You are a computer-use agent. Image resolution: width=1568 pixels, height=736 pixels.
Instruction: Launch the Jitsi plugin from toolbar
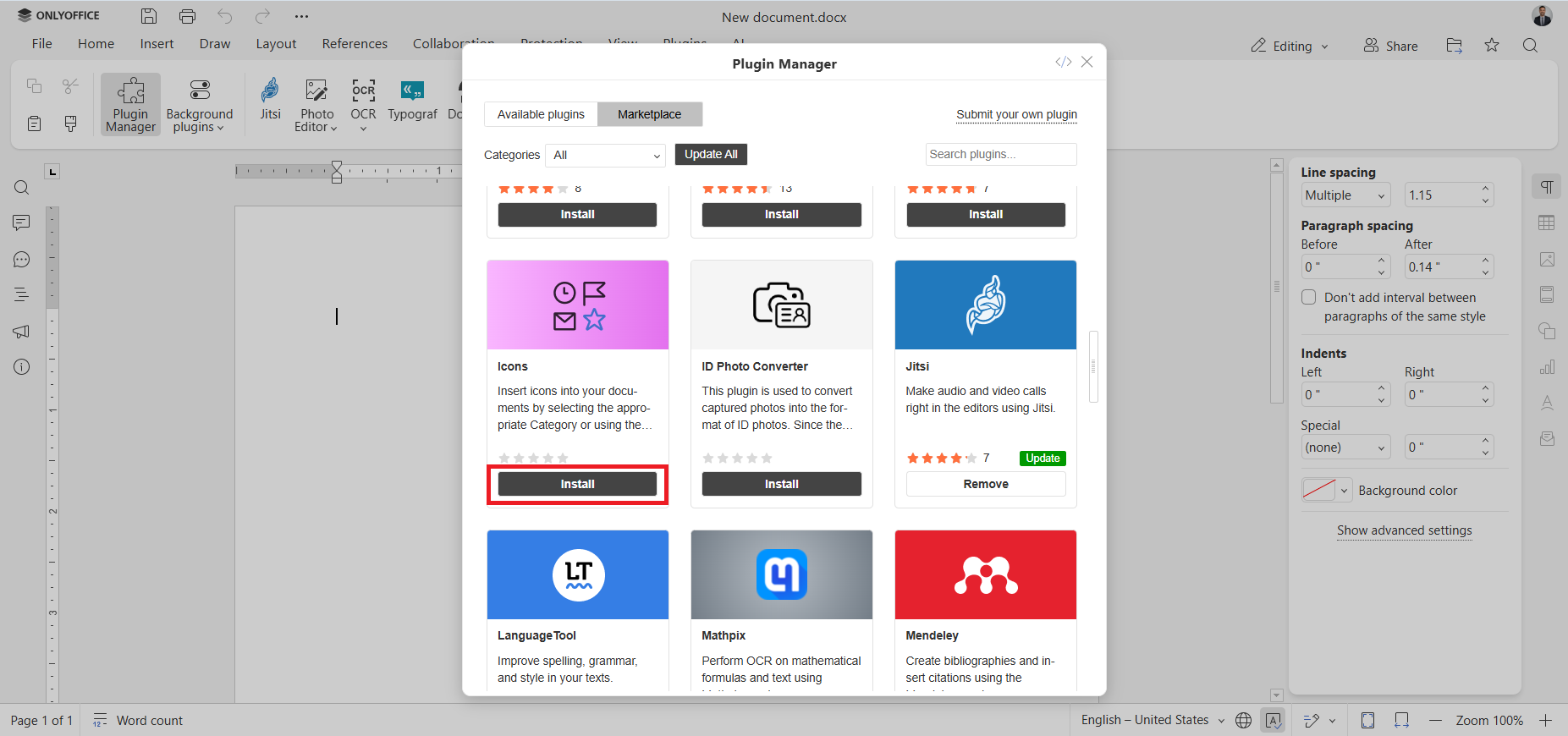tap(270, 99)
